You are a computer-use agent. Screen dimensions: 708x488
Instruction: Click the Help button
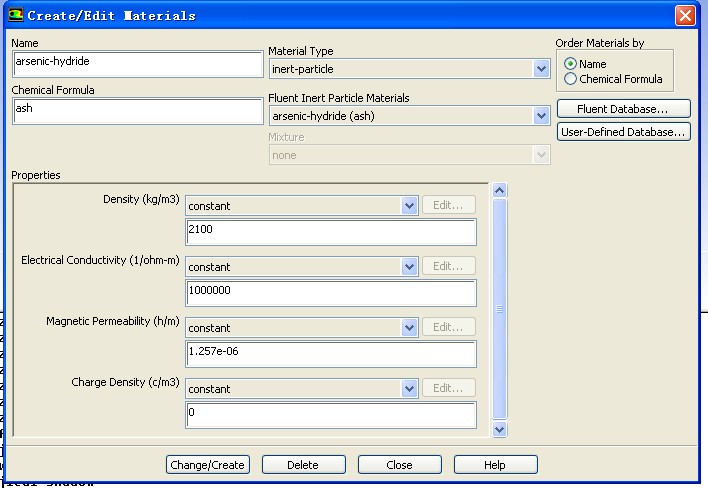(x=495, y=465)
